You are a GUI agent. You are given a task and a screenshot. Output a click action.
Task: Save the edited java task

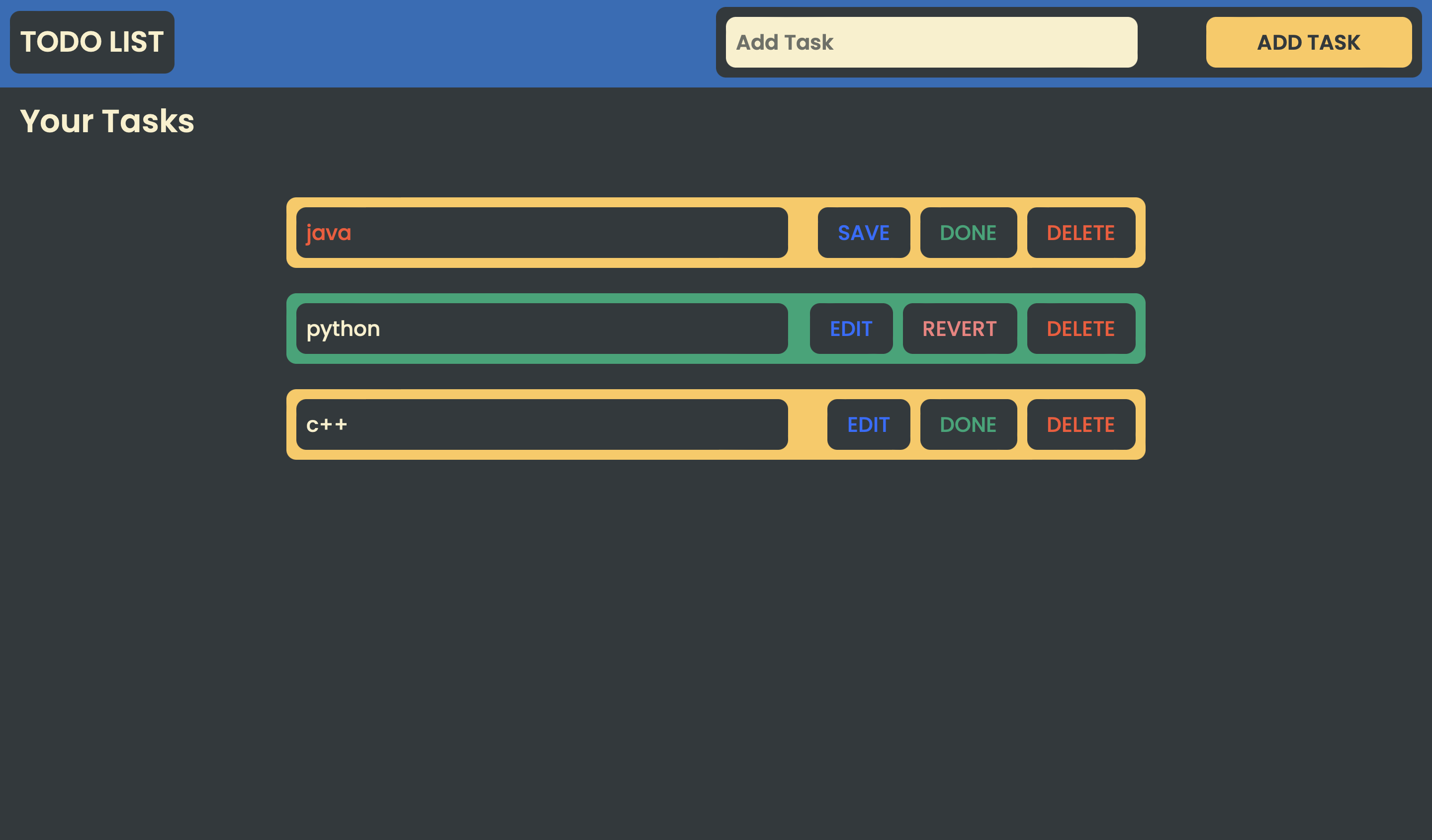click(x=863, y=232)
